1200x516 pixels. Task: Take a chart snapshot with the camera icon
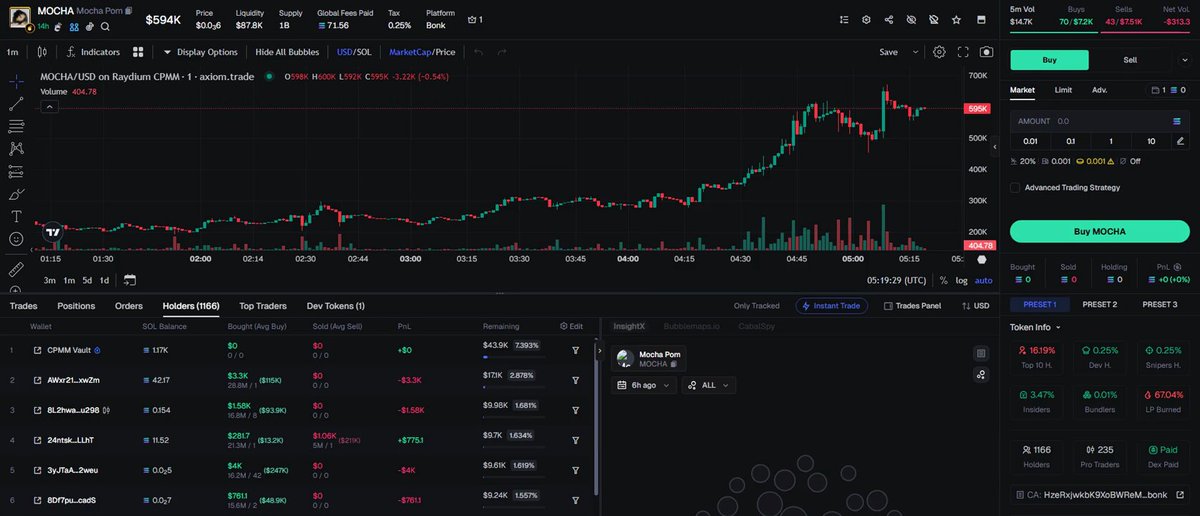pyautogui.click(x=987, y=52)
